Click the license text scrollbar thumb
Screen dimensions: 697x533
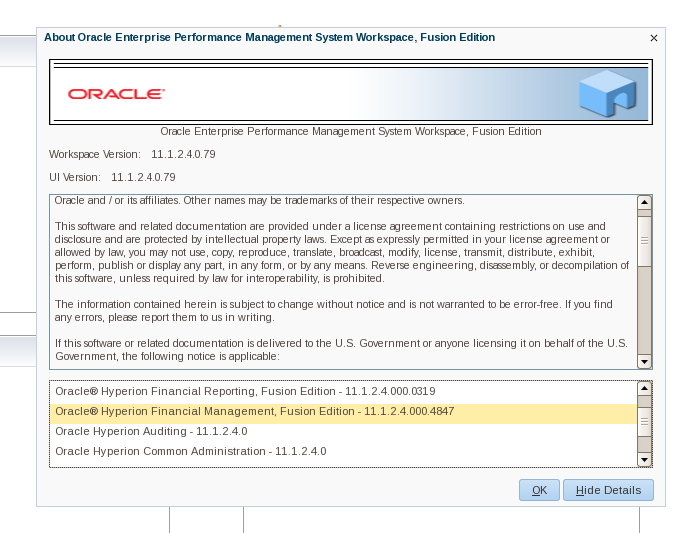pyautogui.click(x=644, y=241)
